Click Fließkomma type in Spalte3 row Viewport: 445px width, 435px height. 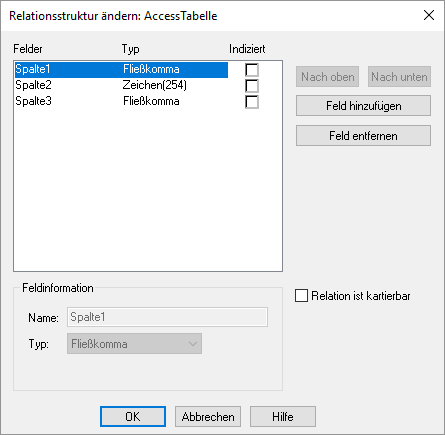pyautogui.click(x=151, y=101)
